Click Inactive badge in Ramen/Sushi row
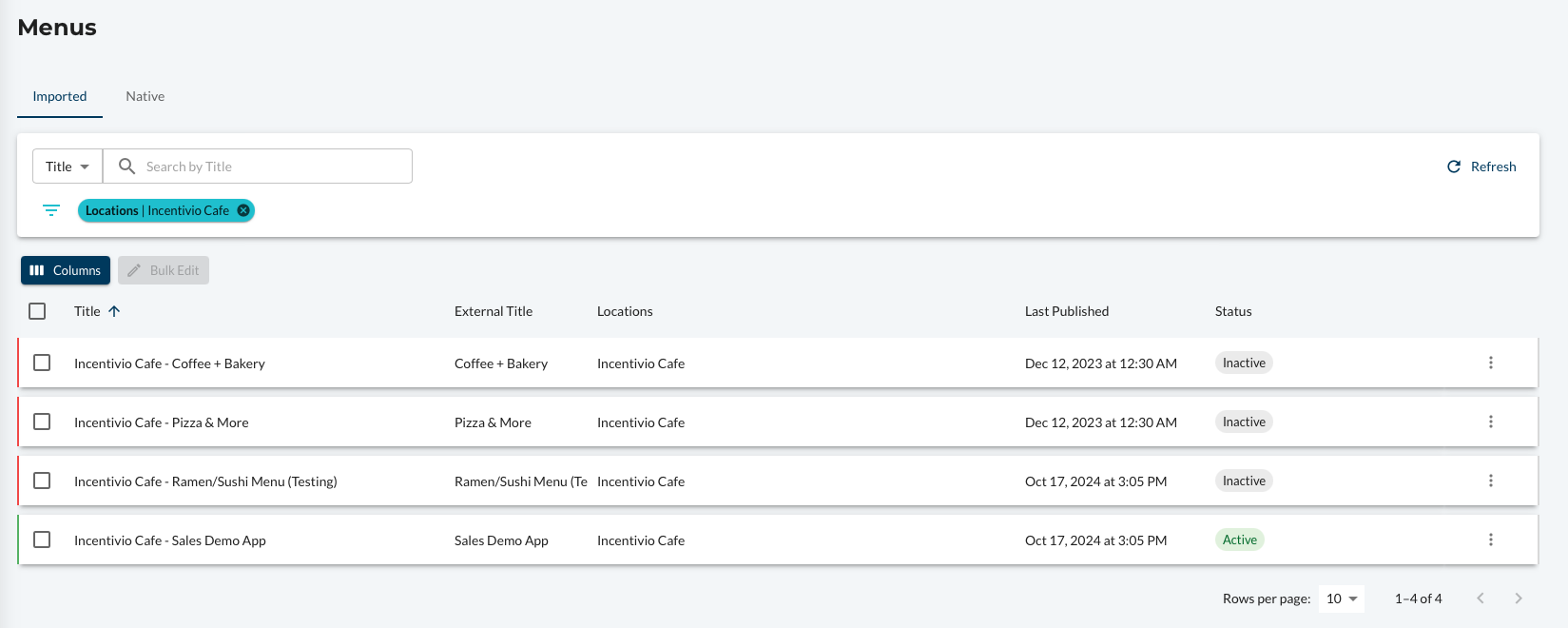Screen dimensions: 1568x628 coord(1244,481)
